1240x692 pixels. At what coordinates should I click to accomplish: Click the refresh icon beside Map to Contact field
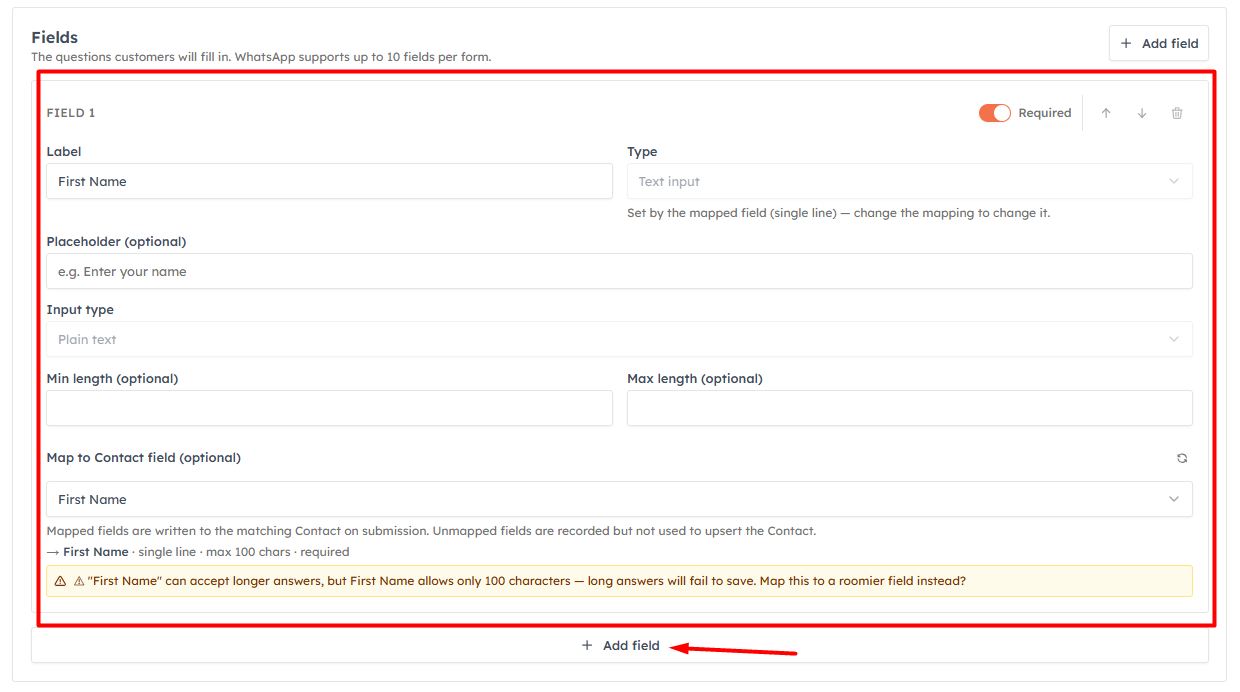(1182, 458)
